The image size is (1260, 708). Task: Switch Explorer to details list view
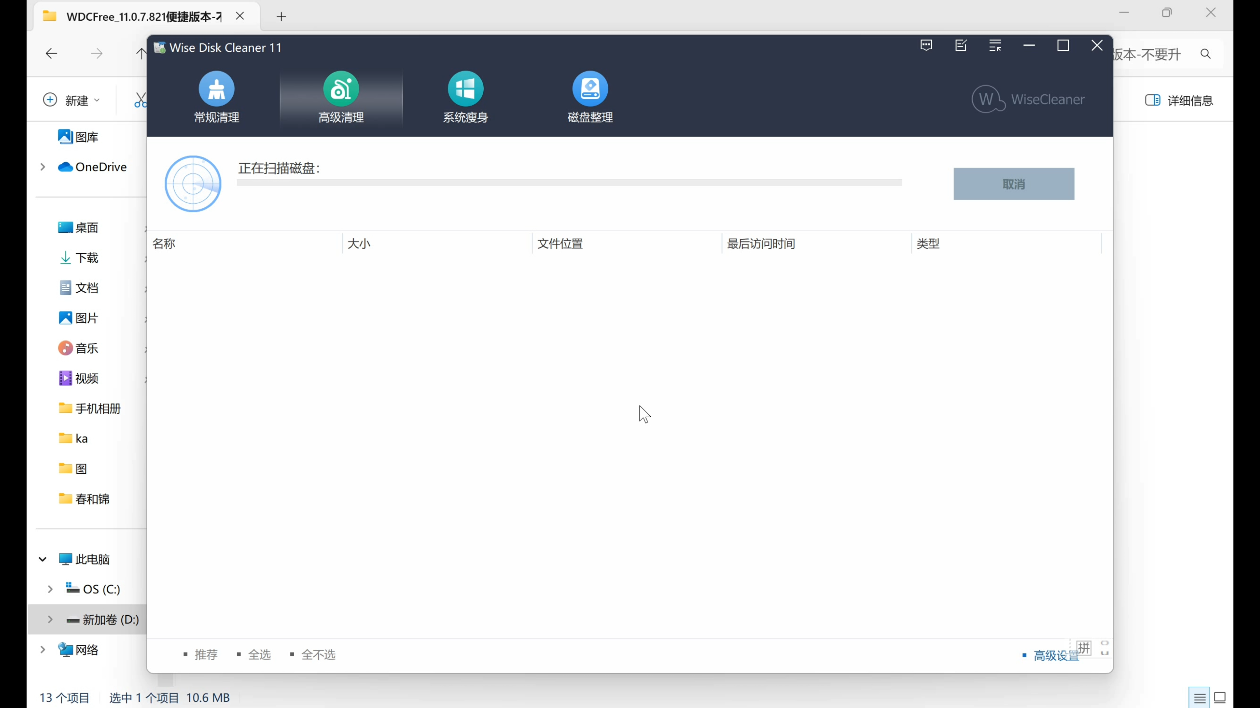pyautogui.click(x=1199, y=697)
